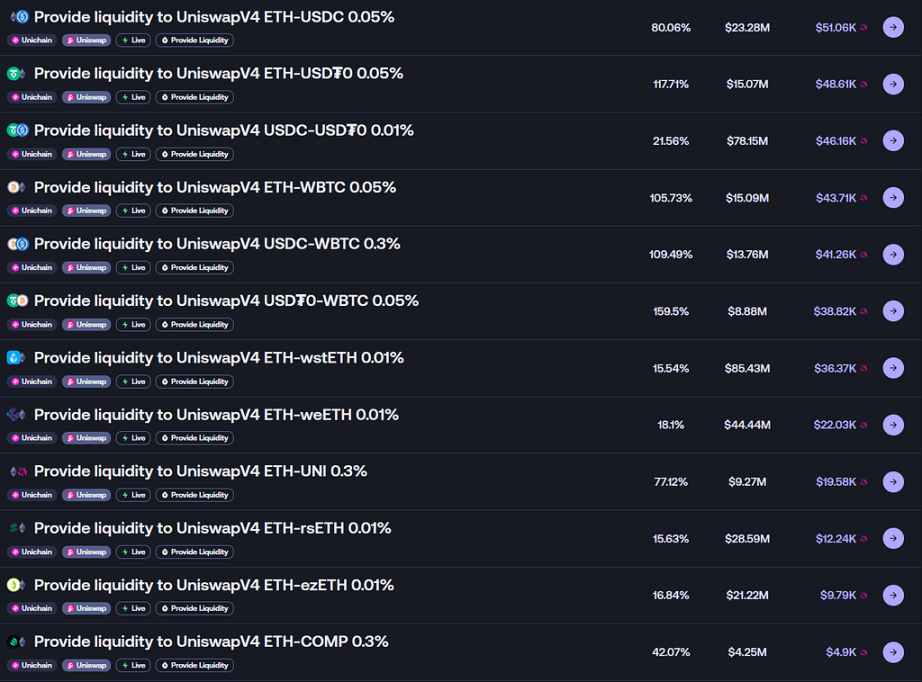This screenshot has width=922, height=682.
Task: Click the USDC-WBTC token pair icon
Action: (x=18, y=243)
